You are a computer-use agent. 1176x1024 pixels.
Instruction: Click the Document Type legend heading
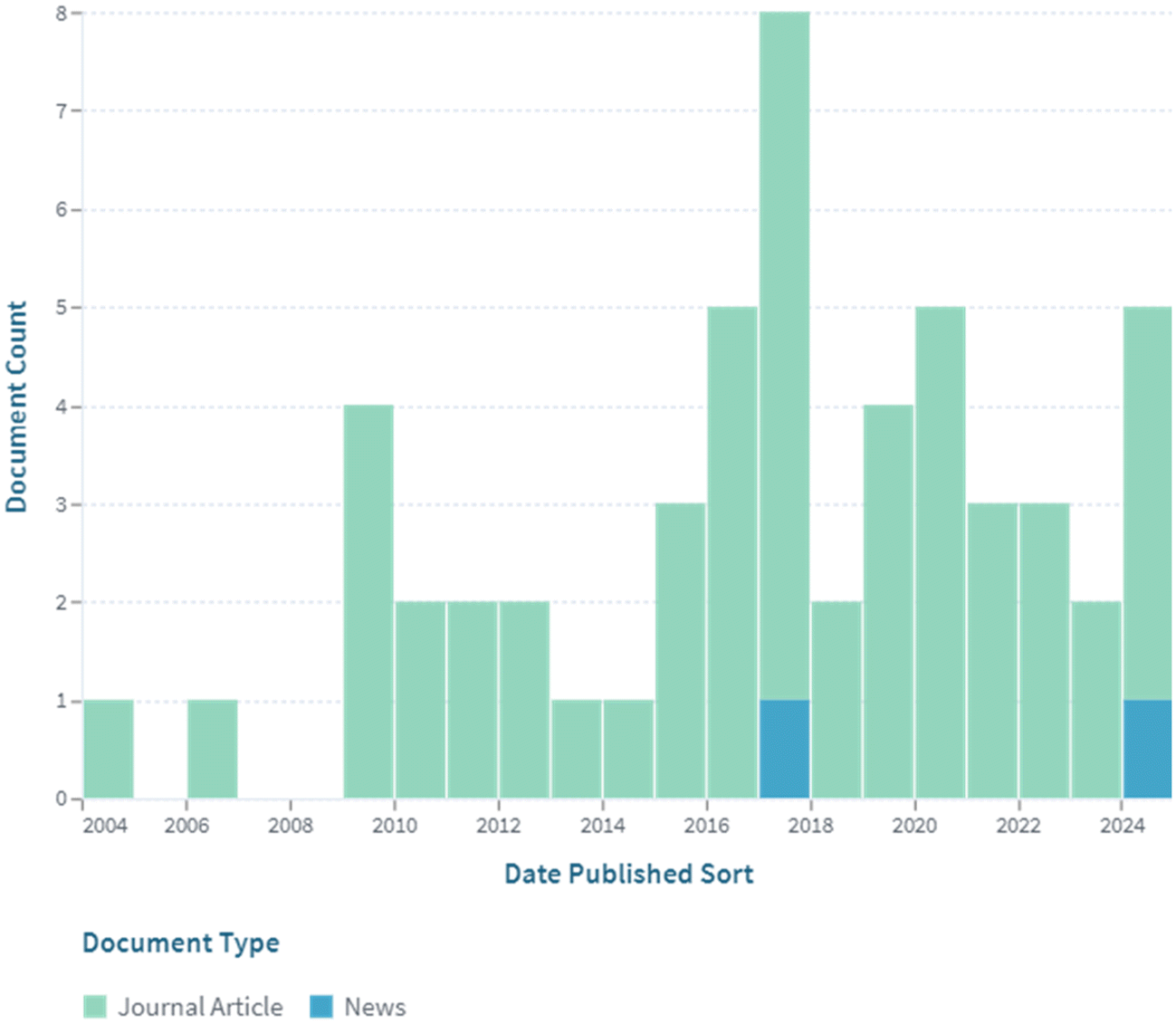point(181,943)
